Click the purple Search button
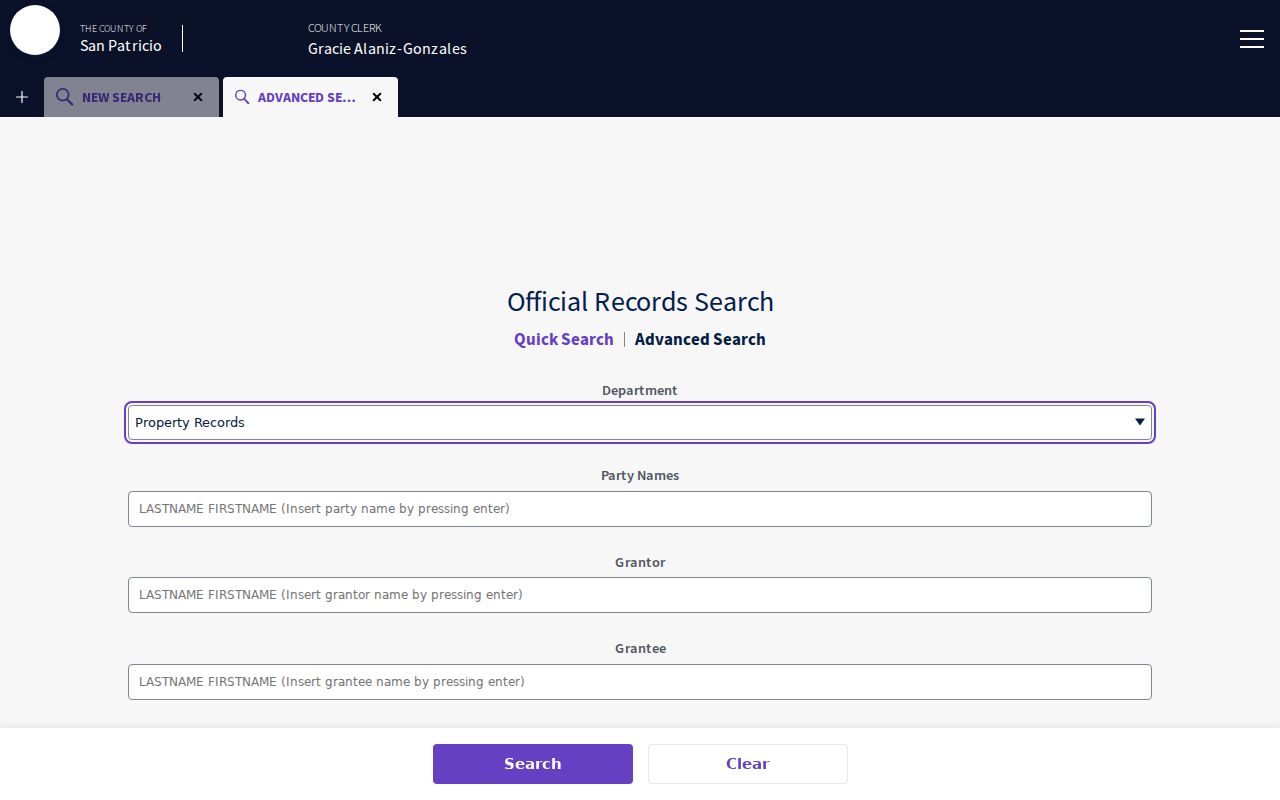The width and height of the screenshot is (1280, 800). pos(533,764)
